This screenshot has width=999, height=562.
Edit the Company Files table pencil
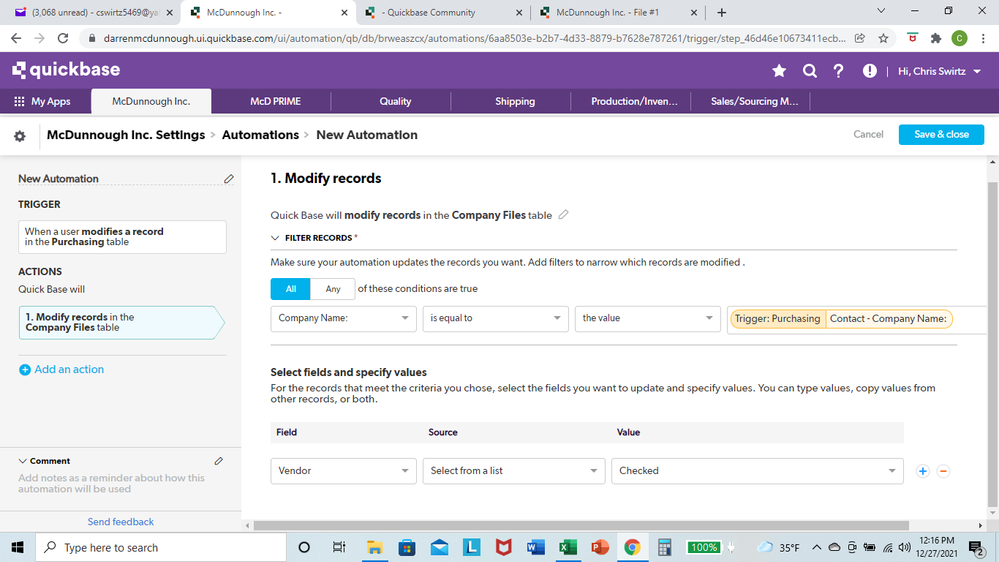563,215
